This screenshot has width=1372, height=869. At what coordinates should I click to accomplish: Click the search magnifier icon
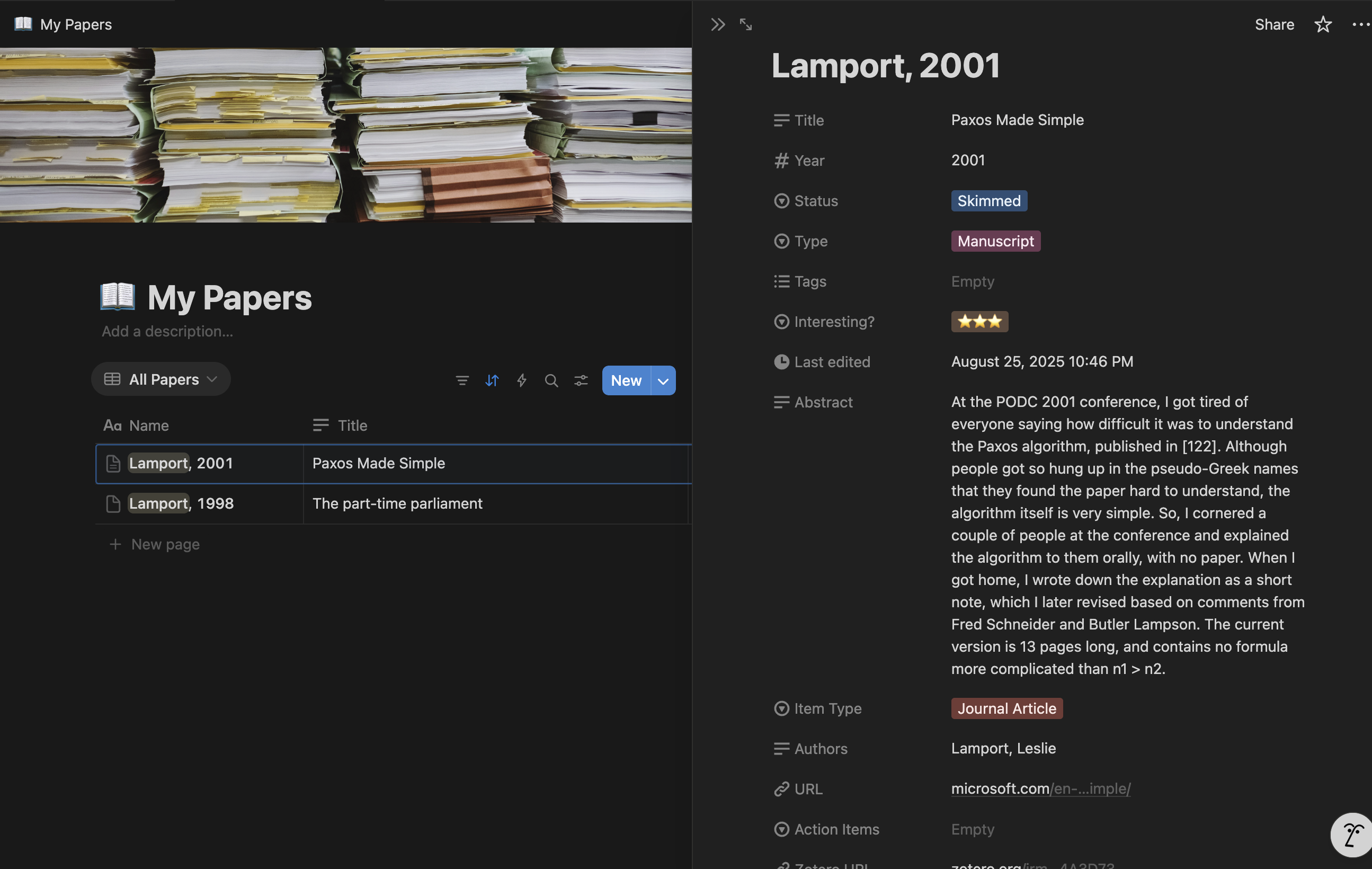[551, 380]
